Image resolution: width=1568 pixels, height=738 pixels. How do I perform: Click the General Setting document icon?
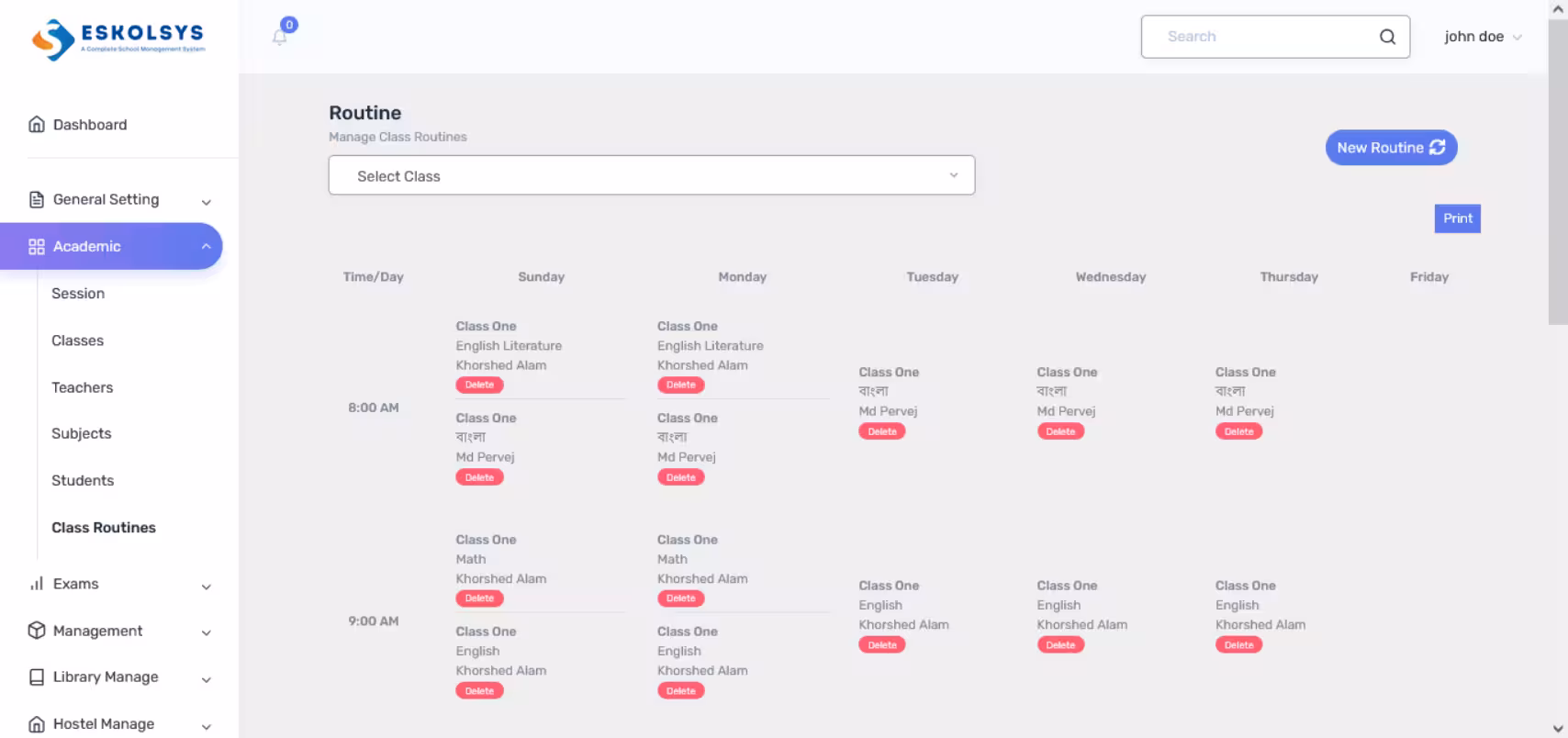(37, 200)
